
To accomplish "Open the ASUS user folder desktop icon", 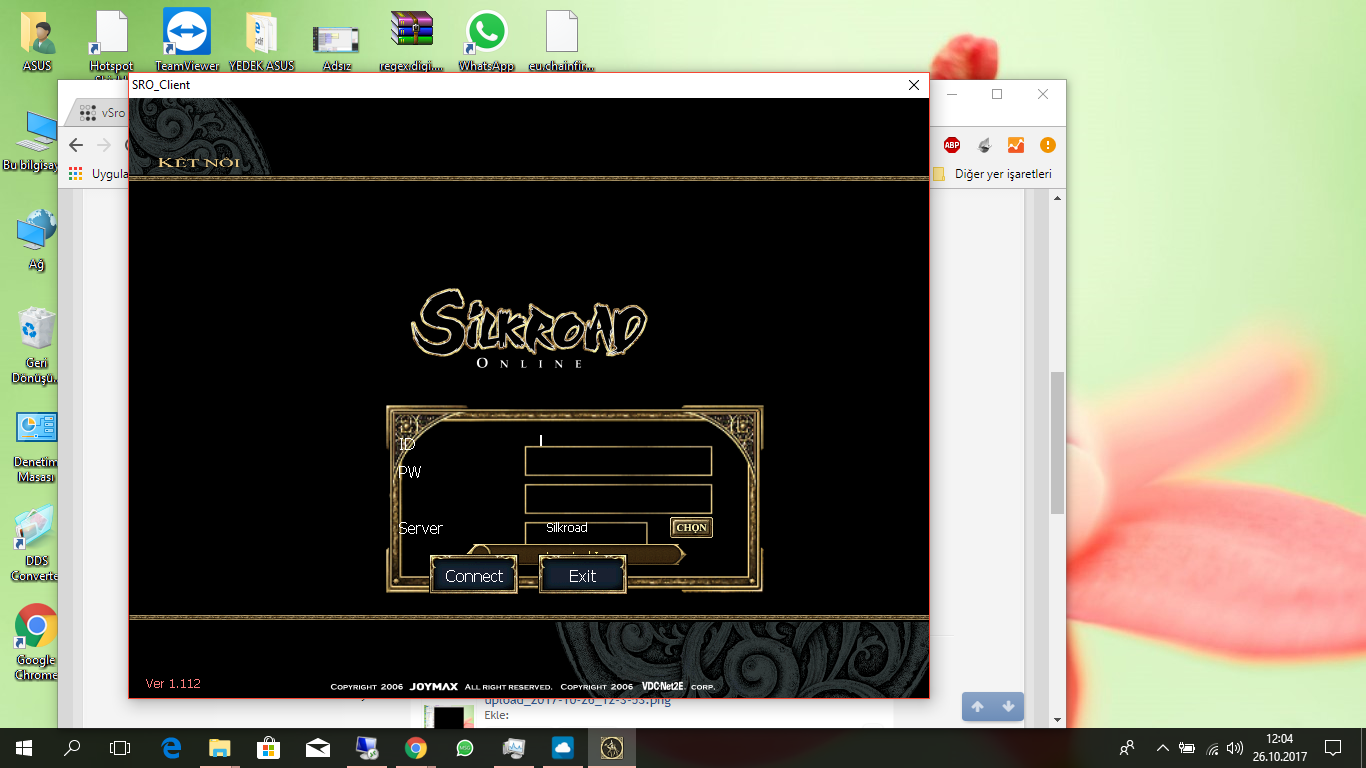I will tap(38, 41).
